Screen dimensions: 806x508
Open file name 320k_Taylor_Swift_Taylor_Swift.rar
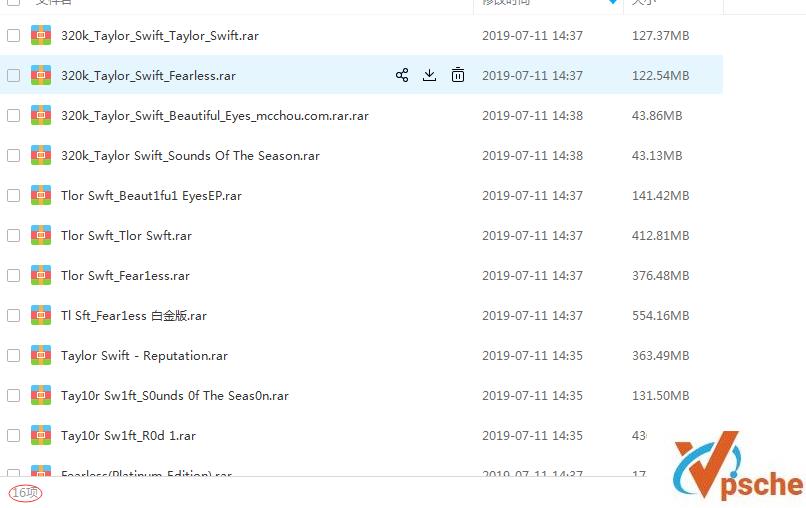click(x=159, y=35)
